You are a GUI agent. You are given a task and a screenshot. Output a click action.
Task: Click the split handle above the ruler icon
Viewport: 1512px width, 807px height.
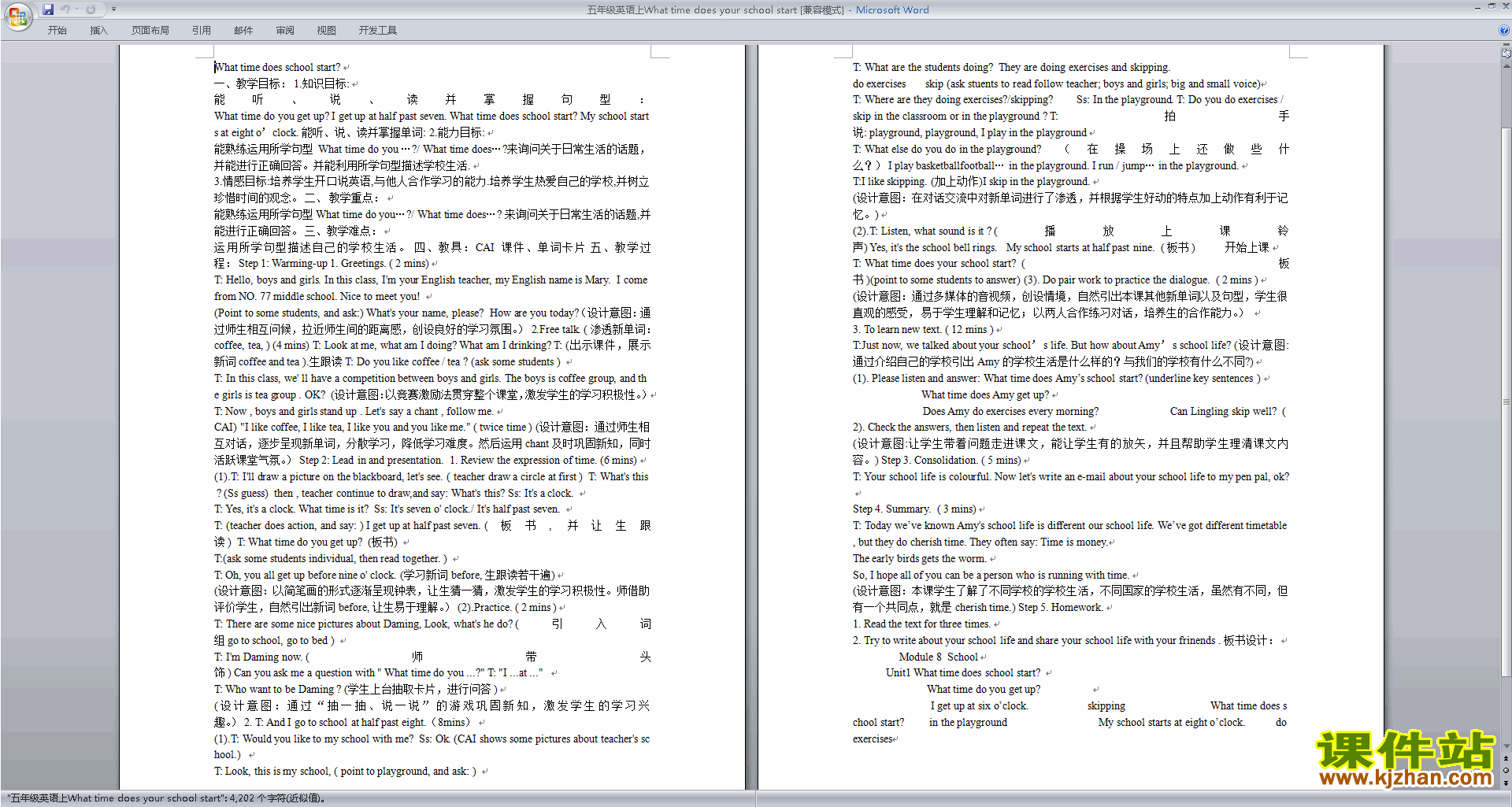(1506, 46)
